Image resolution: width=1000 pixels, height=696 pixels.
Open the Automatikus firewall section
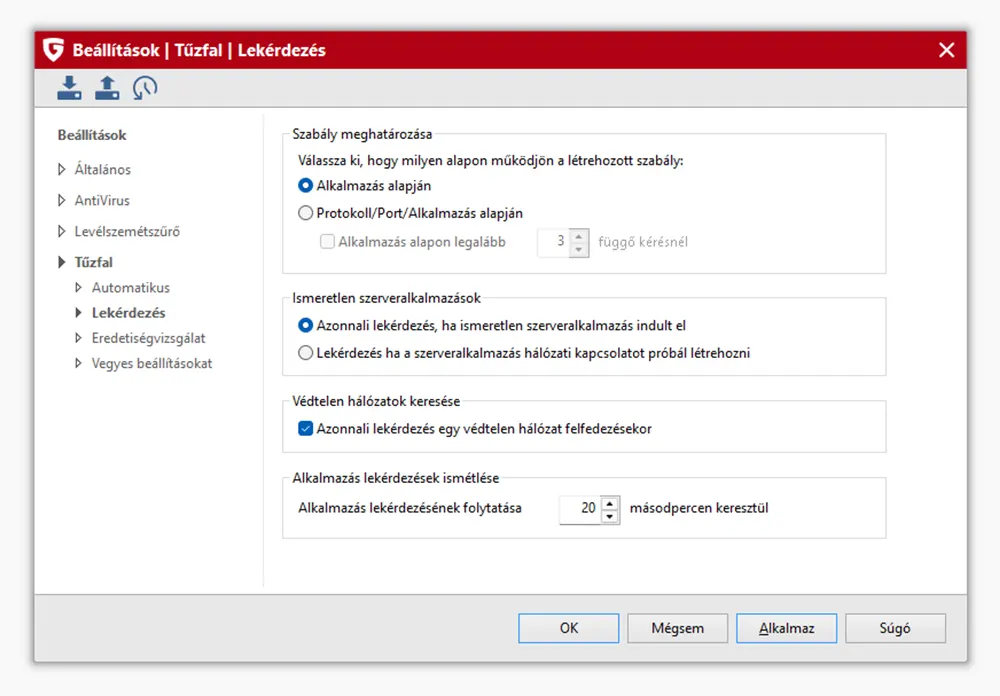pos(130,288)
